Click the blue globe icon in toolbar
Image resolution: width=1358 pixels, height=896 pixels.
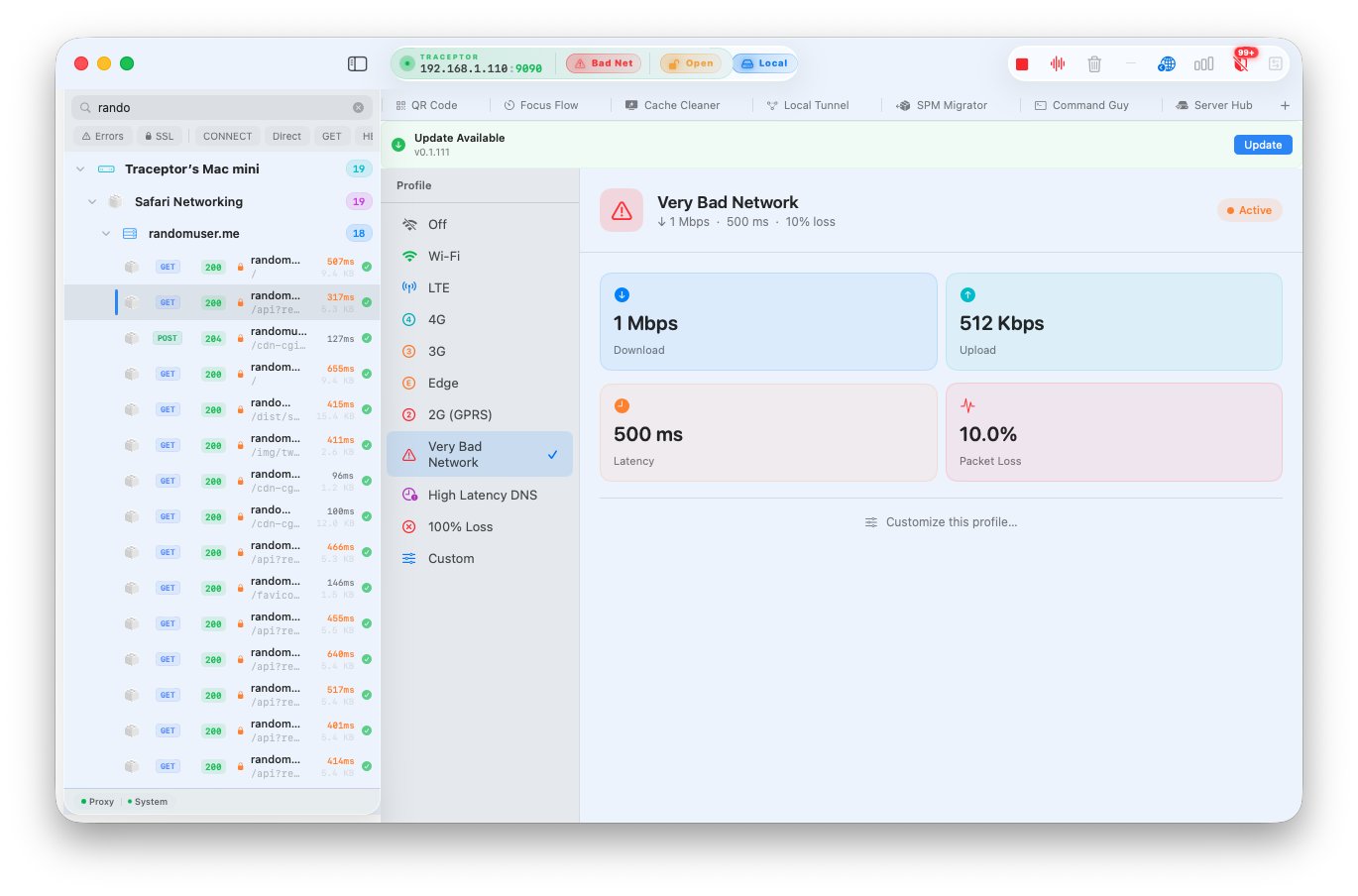click(x=1167, y=64)
